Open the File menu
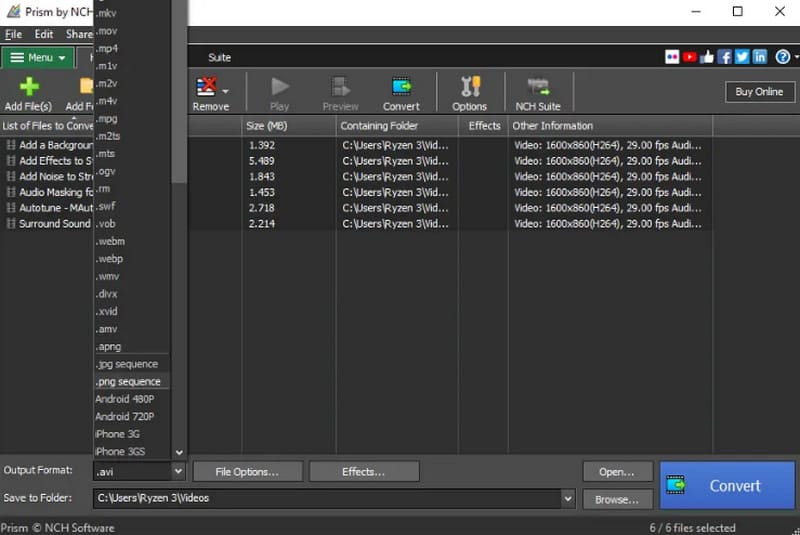 pyautogui.click(x=13, y=34)
